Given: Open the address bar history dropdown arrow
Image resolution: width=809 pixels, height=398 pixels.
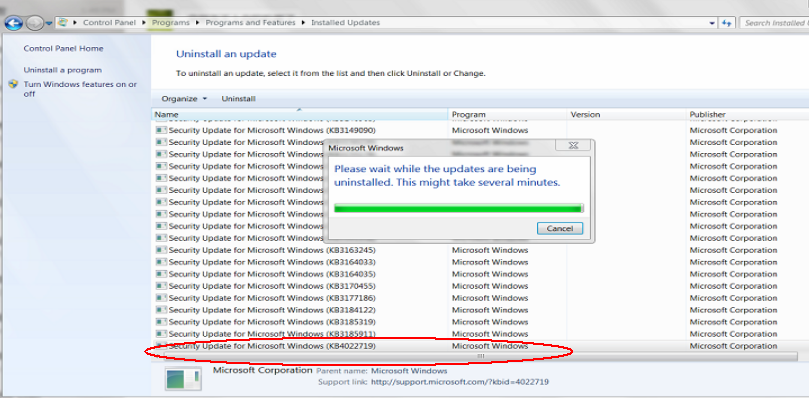Looking at the screenshot, I should [713, 23].
